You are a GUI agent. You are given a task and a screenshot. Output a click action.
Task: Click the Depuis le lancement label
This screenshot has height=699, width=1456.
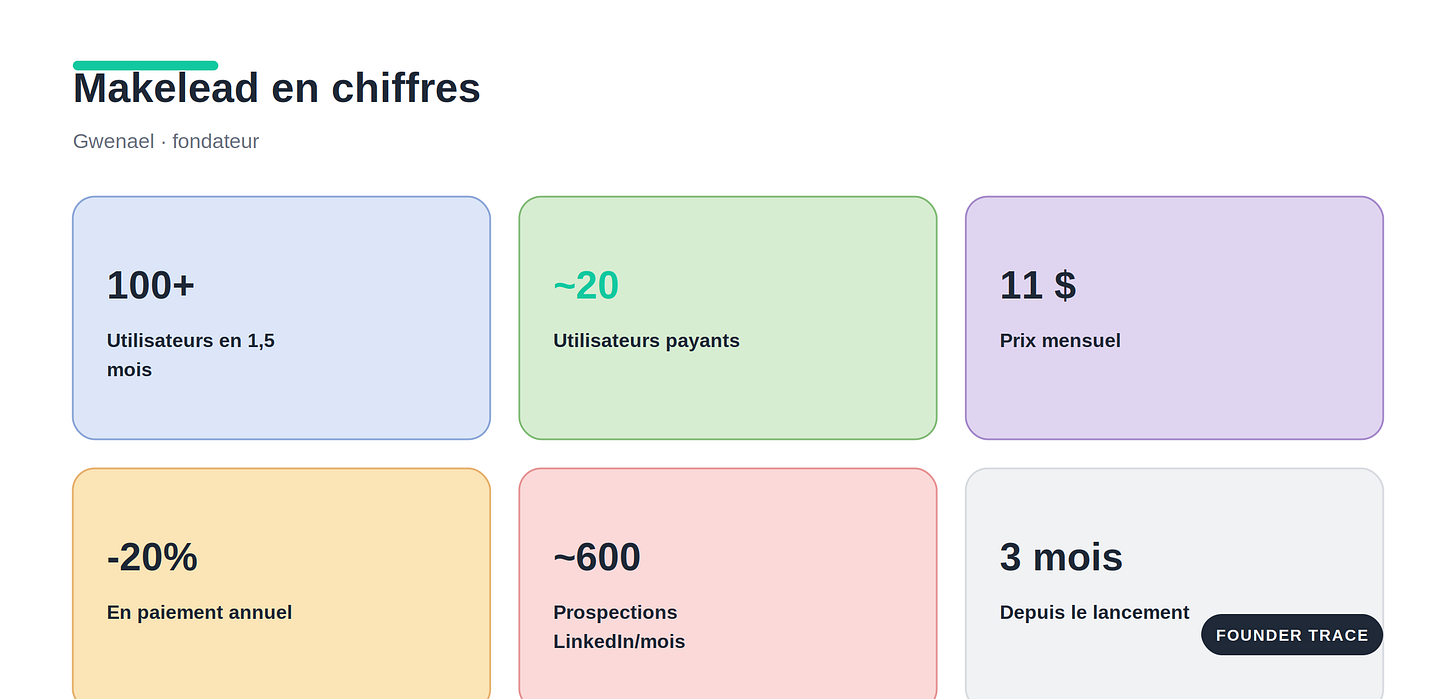click(1094, 612)
